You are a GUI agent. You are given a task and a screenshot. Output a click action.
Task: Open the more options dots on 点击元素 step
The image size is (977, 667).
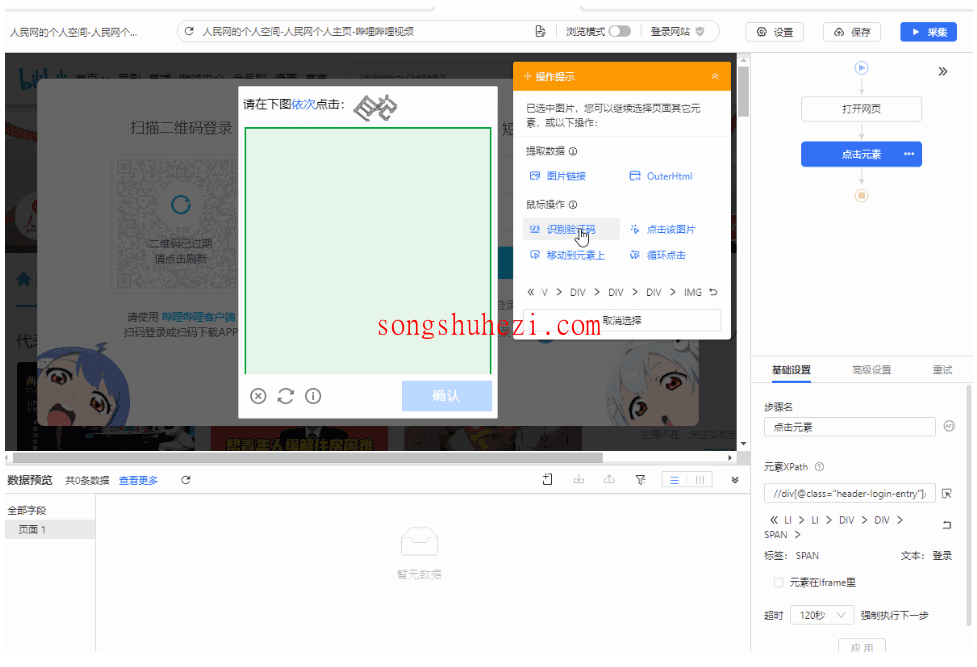[x=909, y=154]
